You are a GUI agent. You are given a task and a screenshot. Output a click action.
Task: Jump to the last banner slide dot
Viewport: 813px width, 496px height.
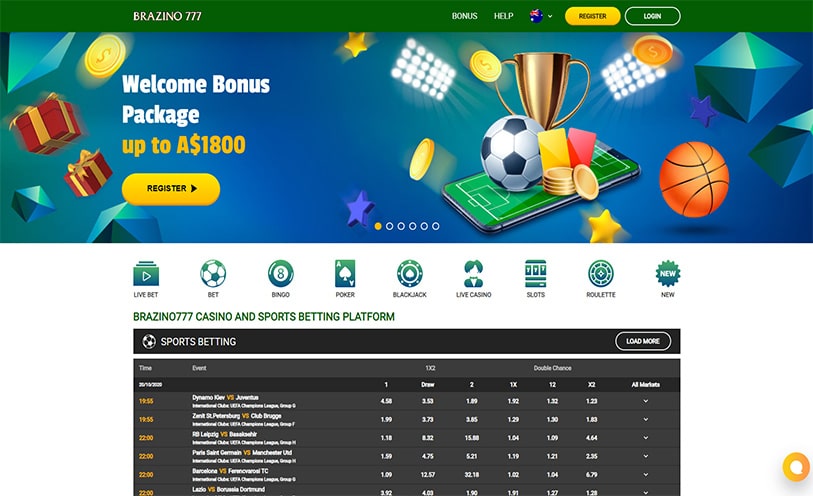pos(436,226)
